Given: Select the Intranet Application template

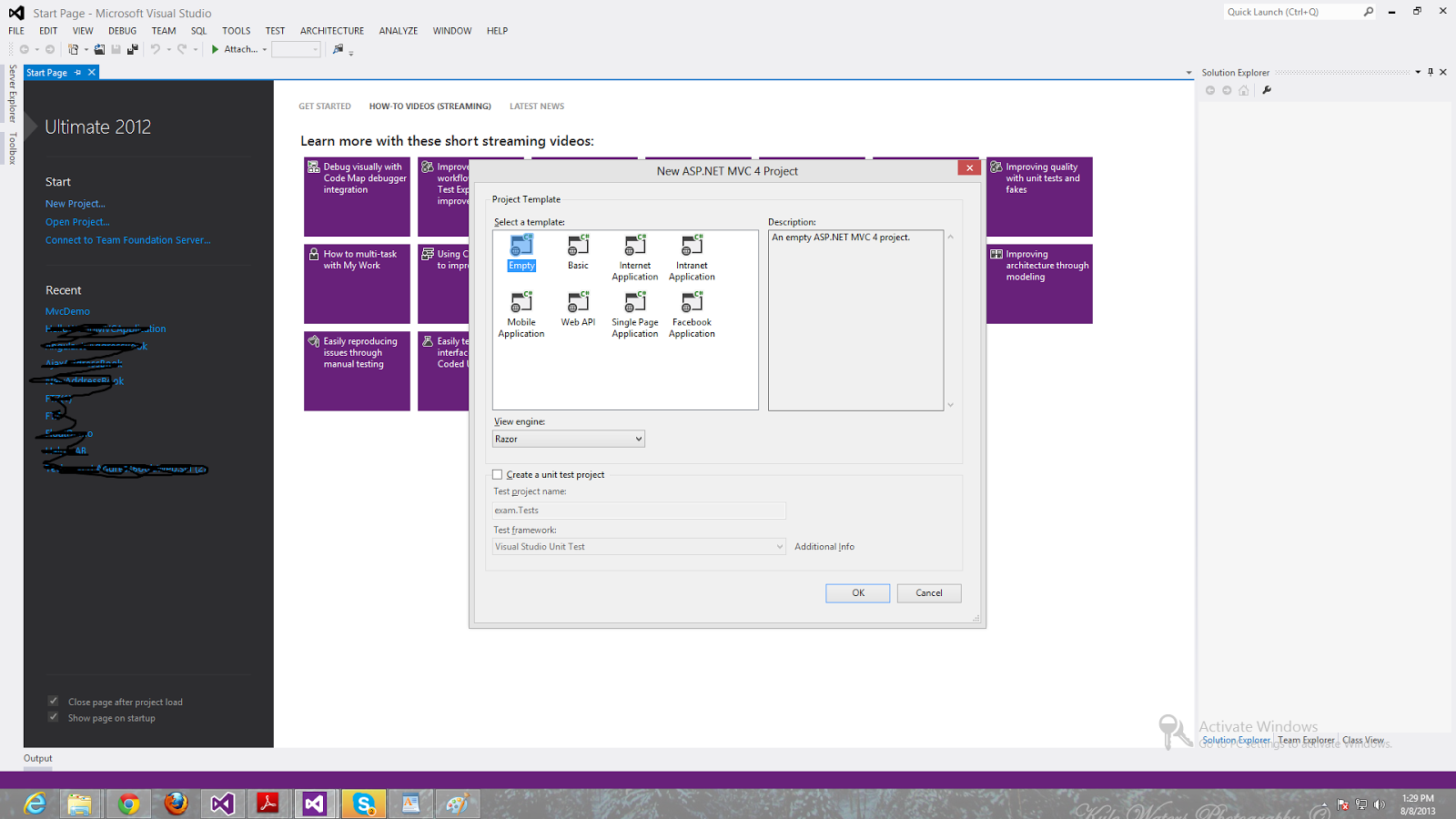Looking at the screenshot, I should point(692,258).
